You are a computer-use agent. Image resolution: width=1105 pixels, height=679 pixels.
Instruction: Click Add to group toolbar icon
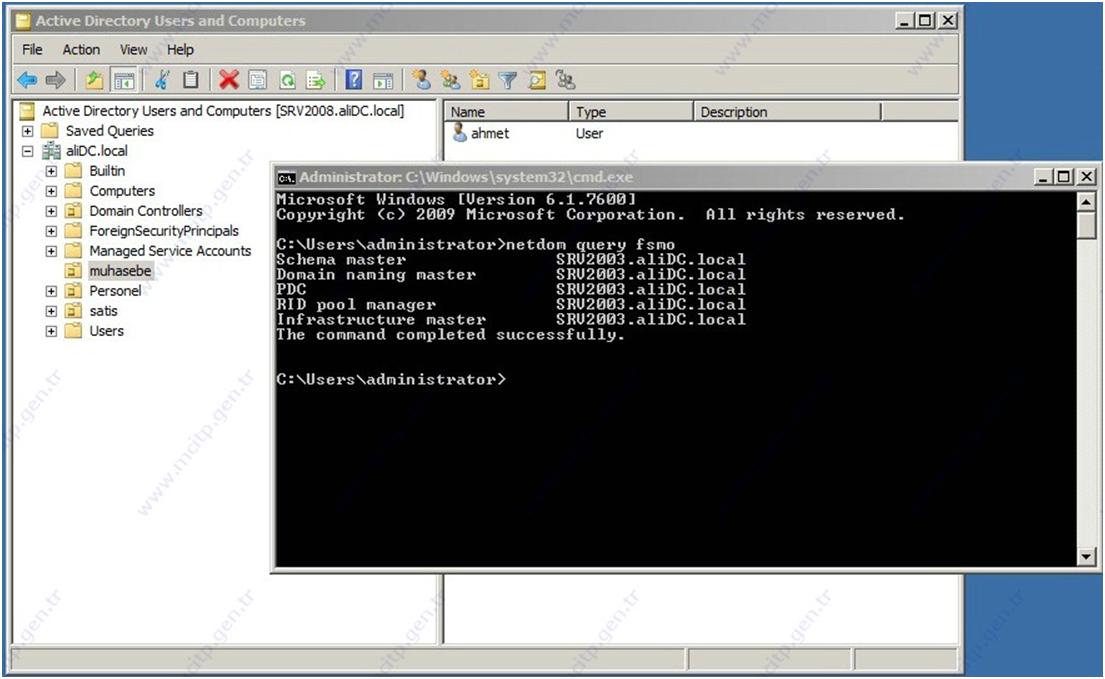click(565, 80)
